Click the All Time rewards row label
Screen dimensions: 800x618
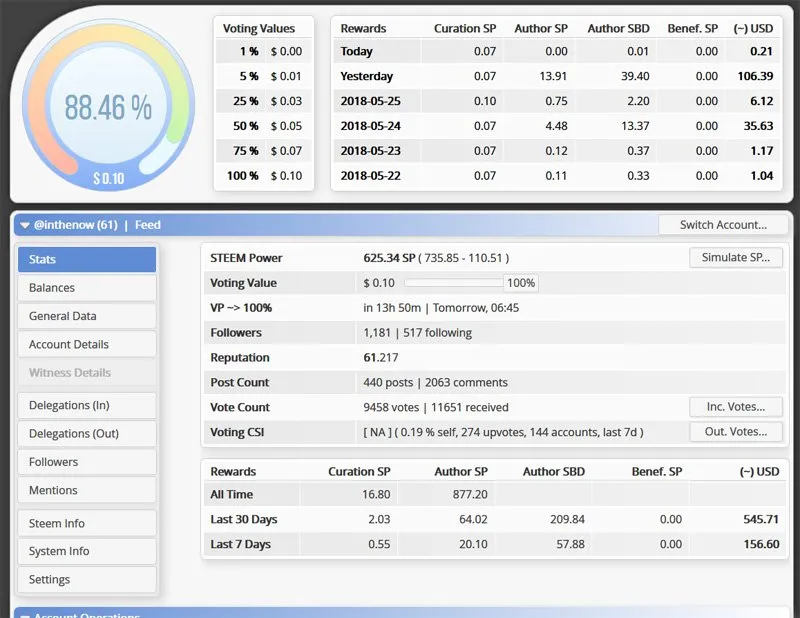pyautogui.click(x=232, y=495)
